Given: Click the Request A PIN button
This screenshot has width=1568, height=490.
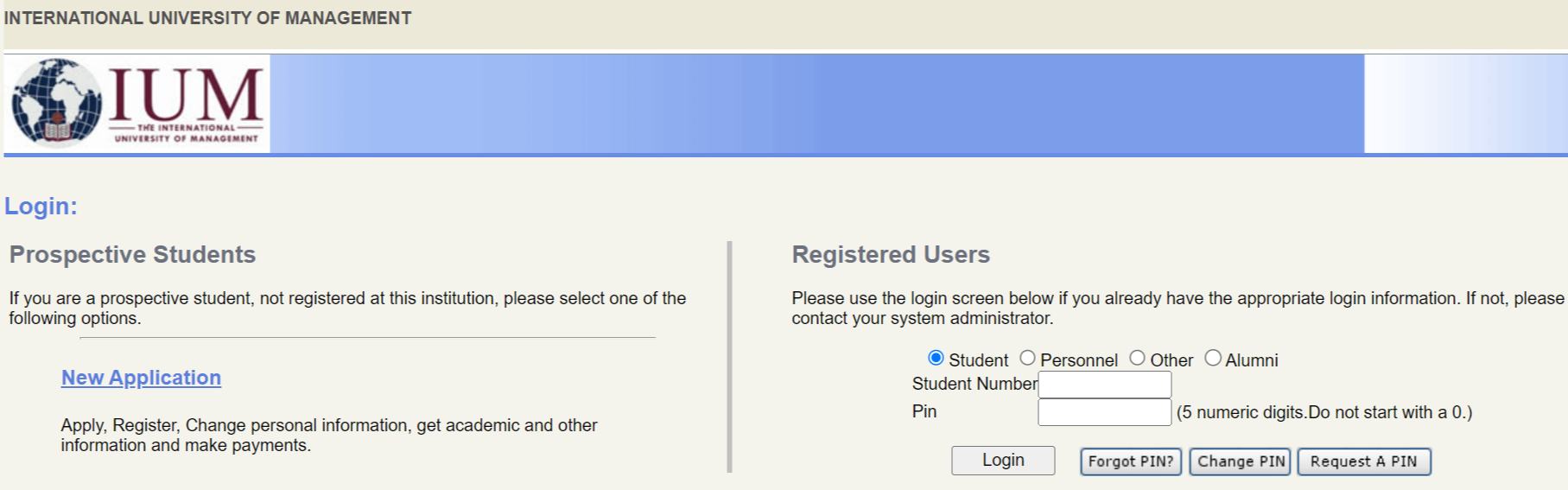Looking at the screenshot, I should coord(1363,461).
